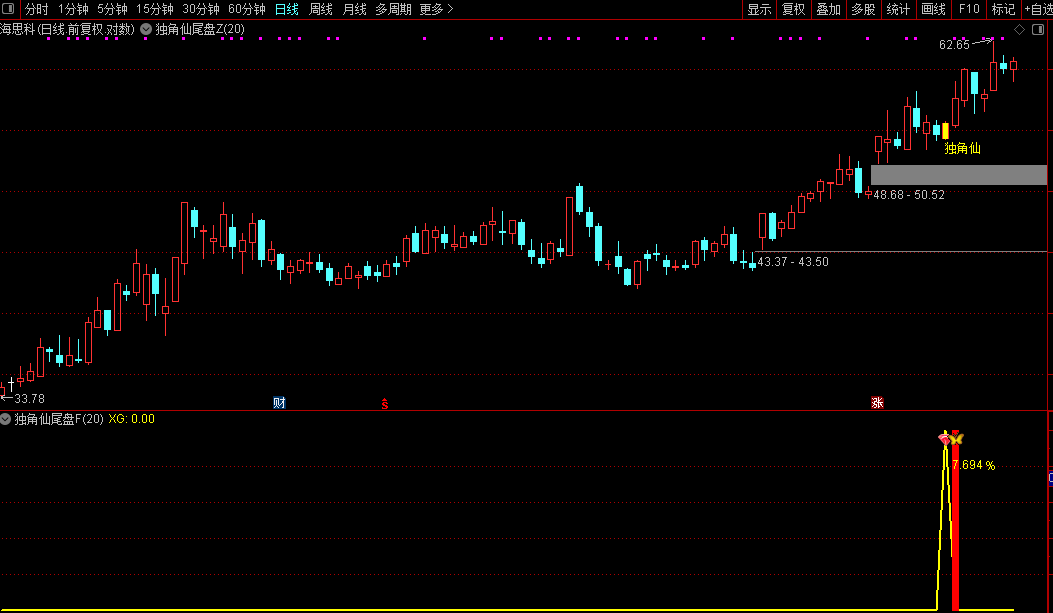1053x613 pixels.
Task: Open the 统计 statistics tool
Action: [899, 9]
